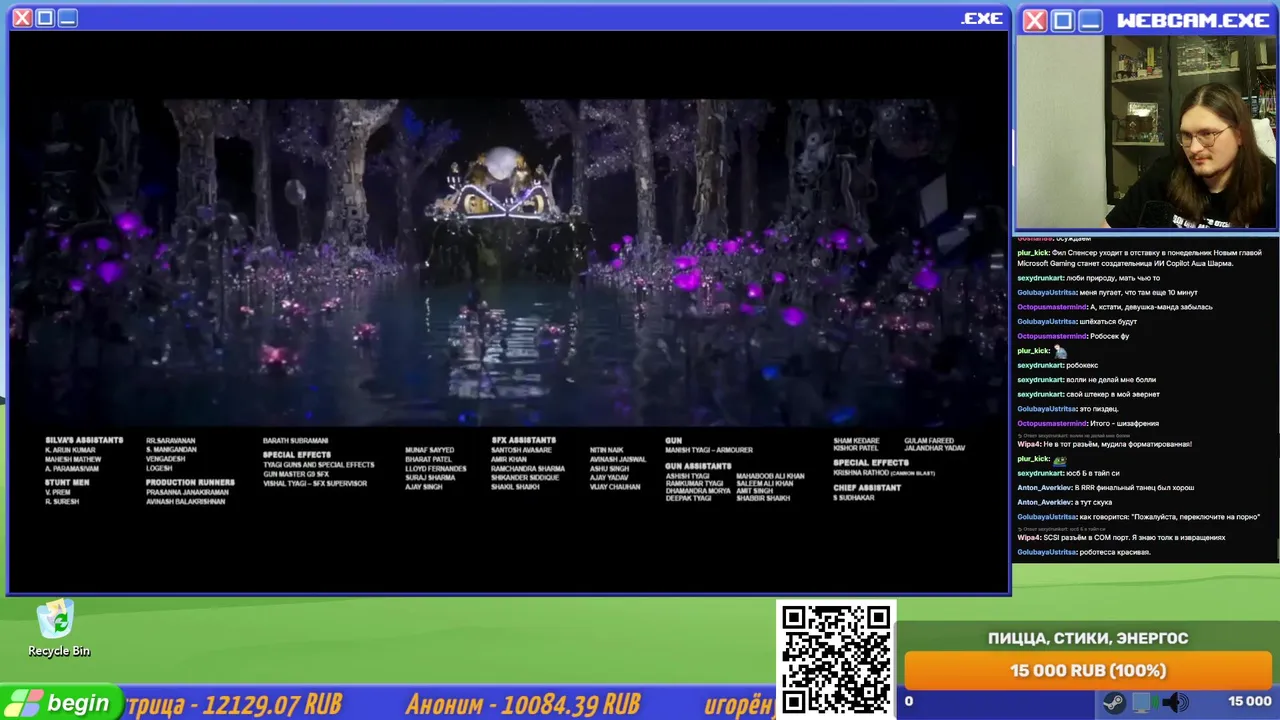Click credits heading CHIEF ASSISTANT
The width and height of the screenshot is (1280, 720).
pos(867,488)
